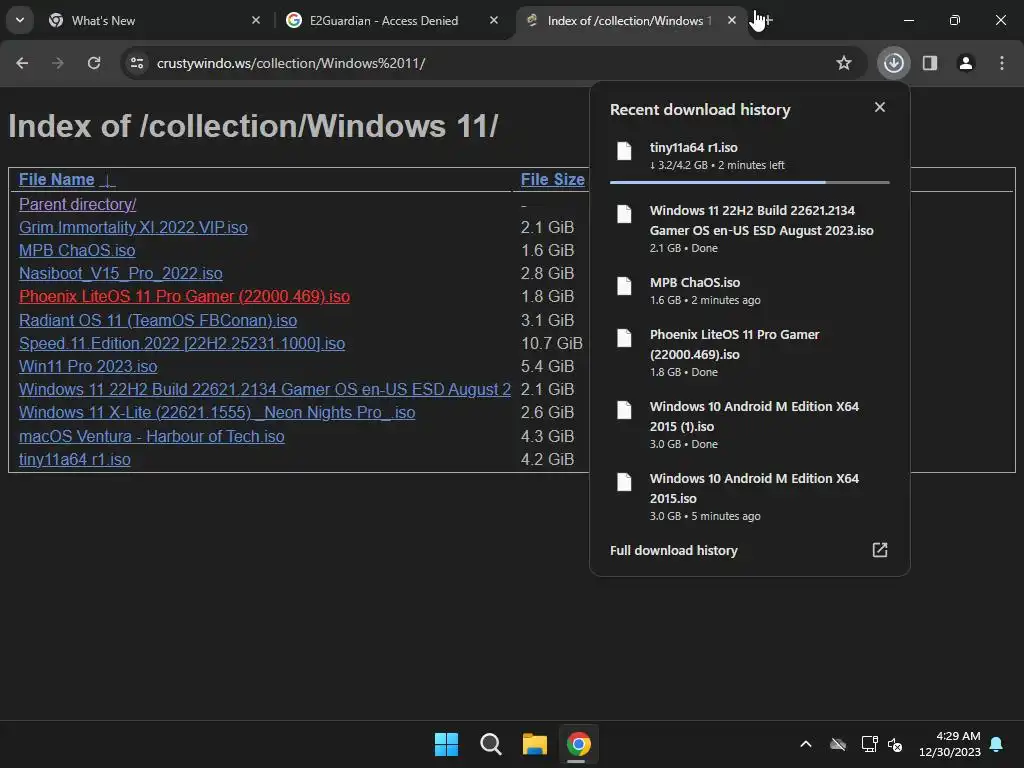The height and width of the screenshot is (768, 1024).
Task: Open a new tab with plus button
Action: click(767, 20)
